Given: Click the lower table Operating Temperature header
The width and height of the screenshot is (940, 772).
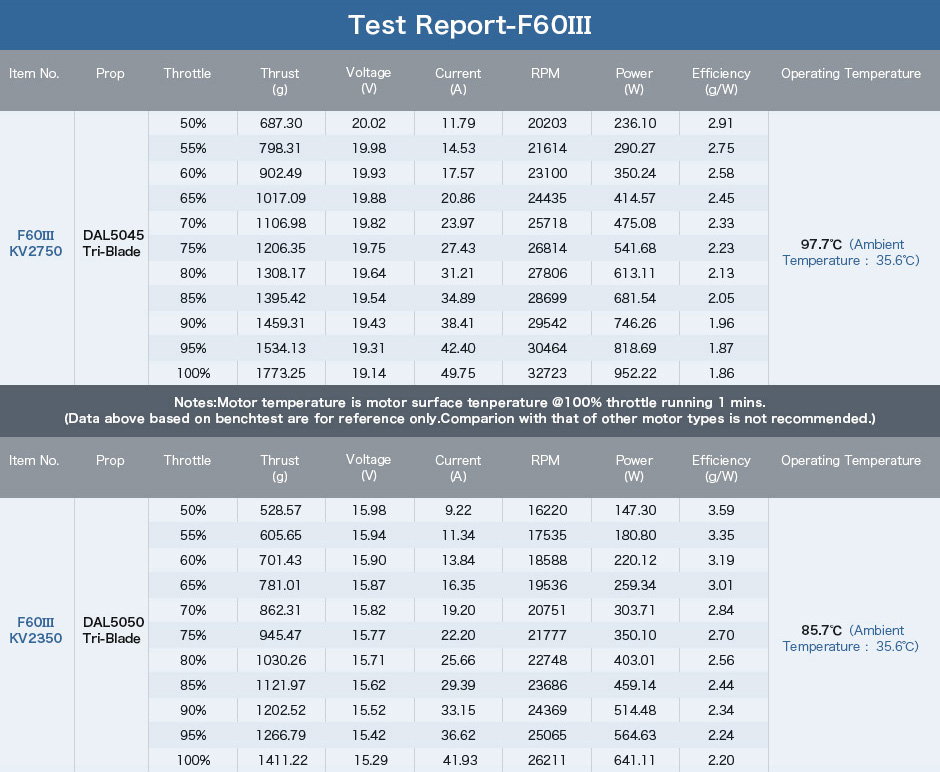Looking at the screenshot, I should click(851, 460).
